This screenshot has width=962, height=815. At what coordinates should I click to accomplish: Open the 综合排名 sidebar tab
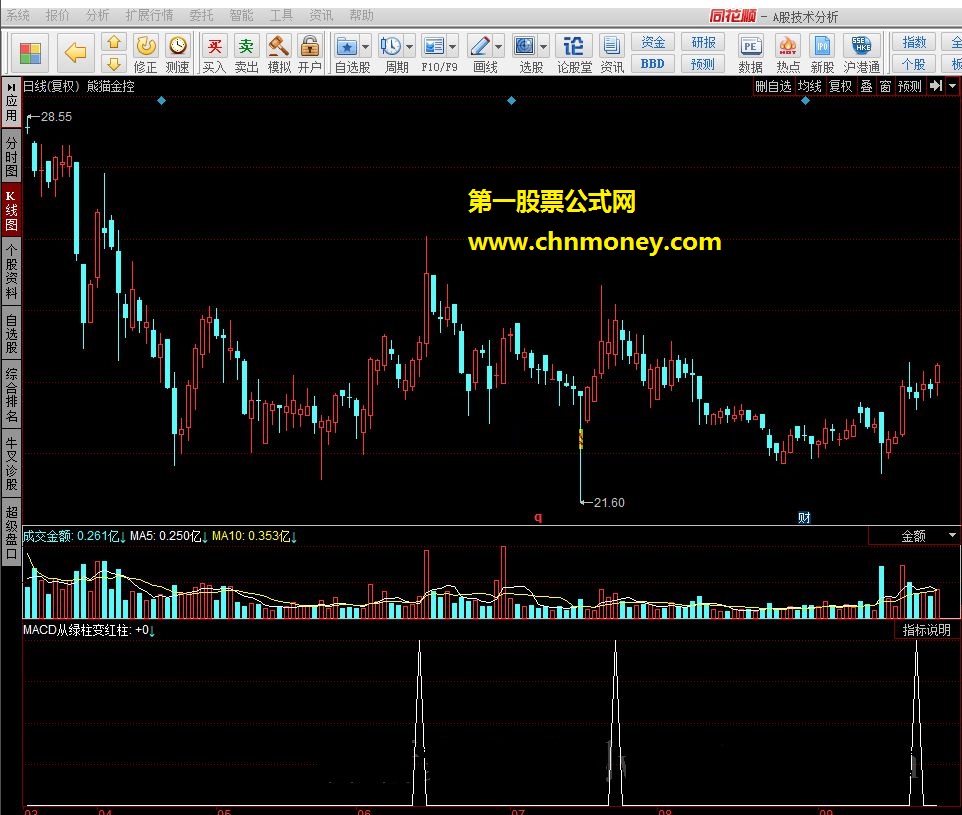11,396
